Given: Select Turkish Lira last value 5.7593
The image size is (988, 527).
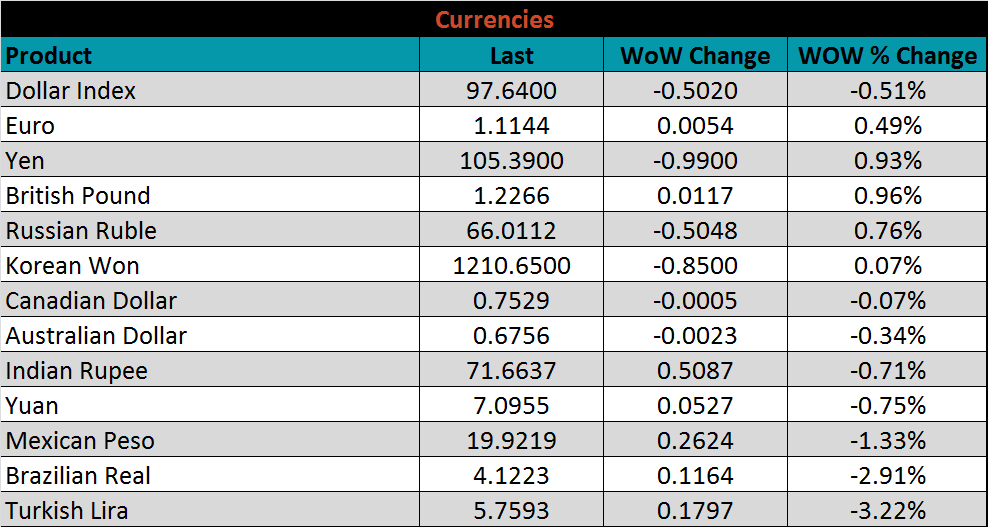Looking at the screenshot, I should click(x=511, y=511).
